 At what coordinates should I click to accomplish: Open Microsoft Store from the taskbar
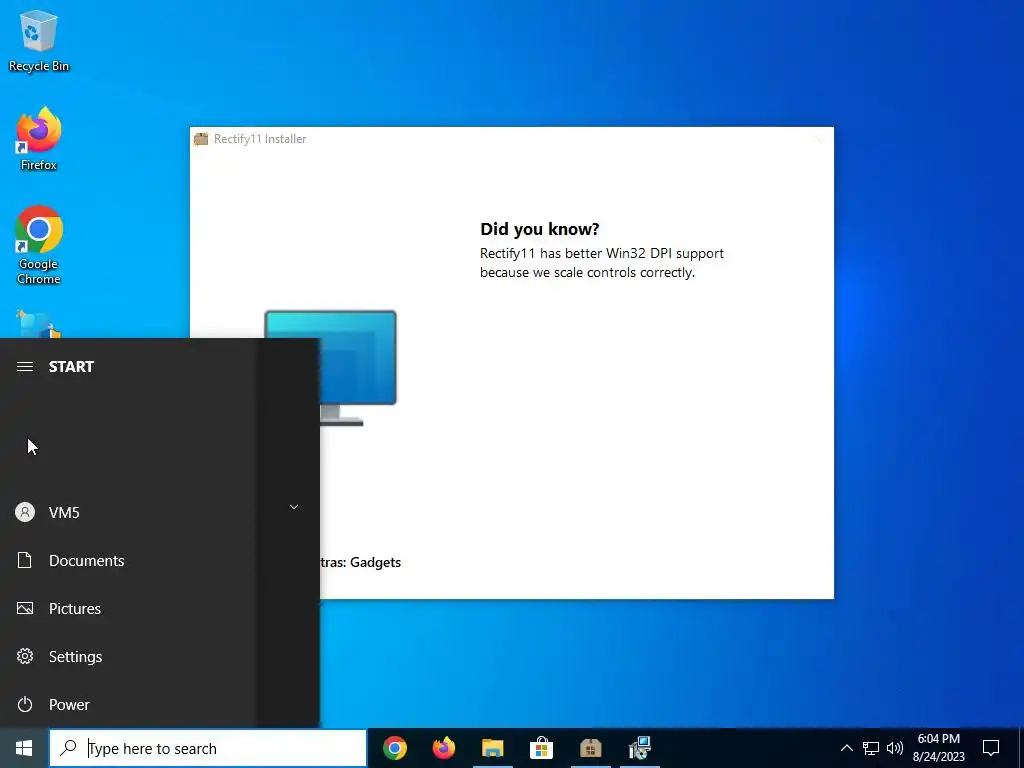pos(541,748)
